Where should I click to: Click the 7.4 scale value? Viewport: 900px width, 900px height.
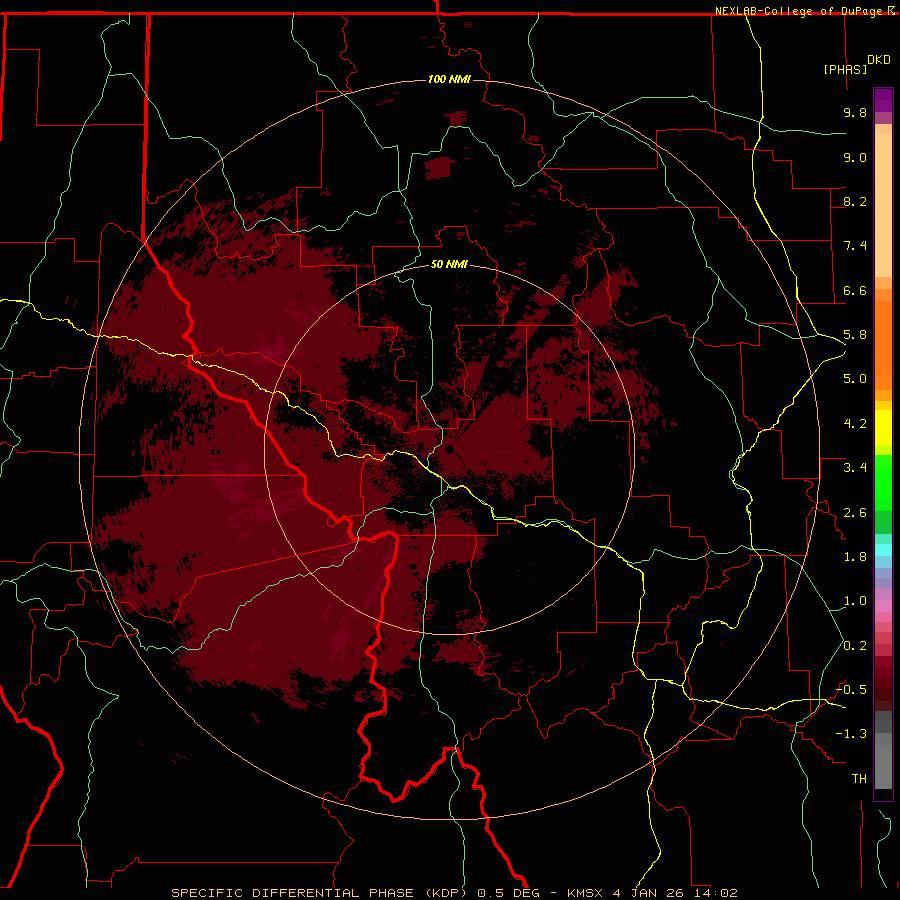tap(855, 246)
